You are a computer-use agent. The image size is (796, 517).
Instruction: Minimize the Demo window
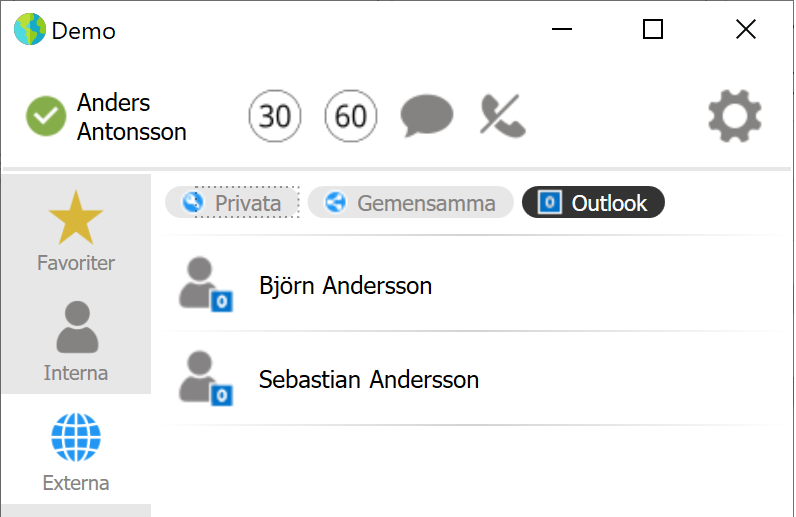tap(562, 29)
